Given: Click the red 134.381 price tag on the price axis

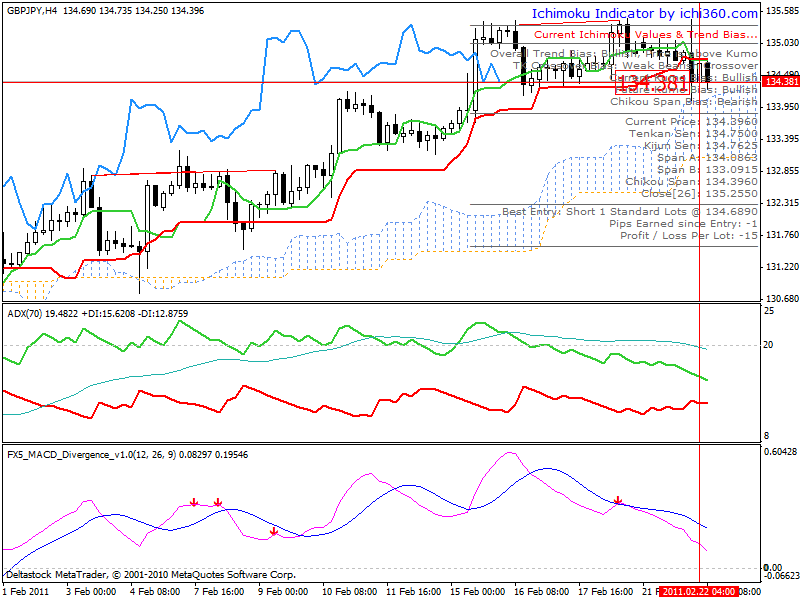Looking at the screenshot, I should pyautogui.click(x=781, y=82).
